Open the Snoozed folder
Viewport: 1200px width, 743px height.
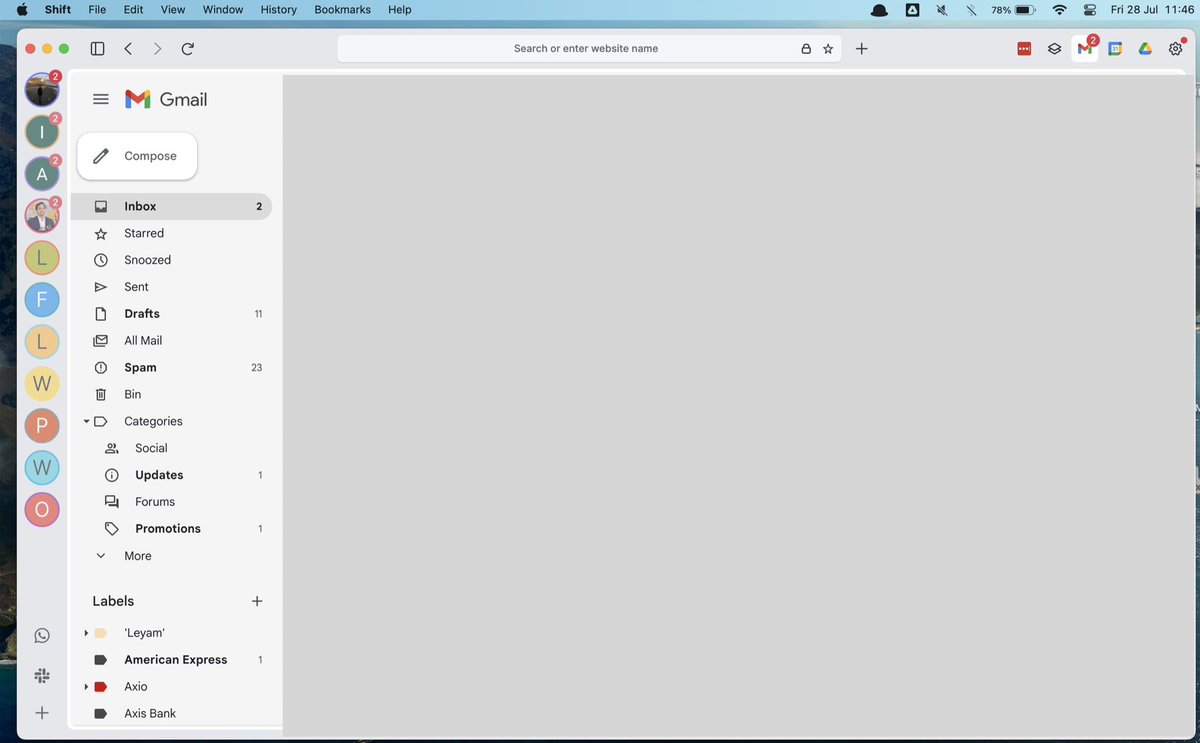click(x=171, y=260)
